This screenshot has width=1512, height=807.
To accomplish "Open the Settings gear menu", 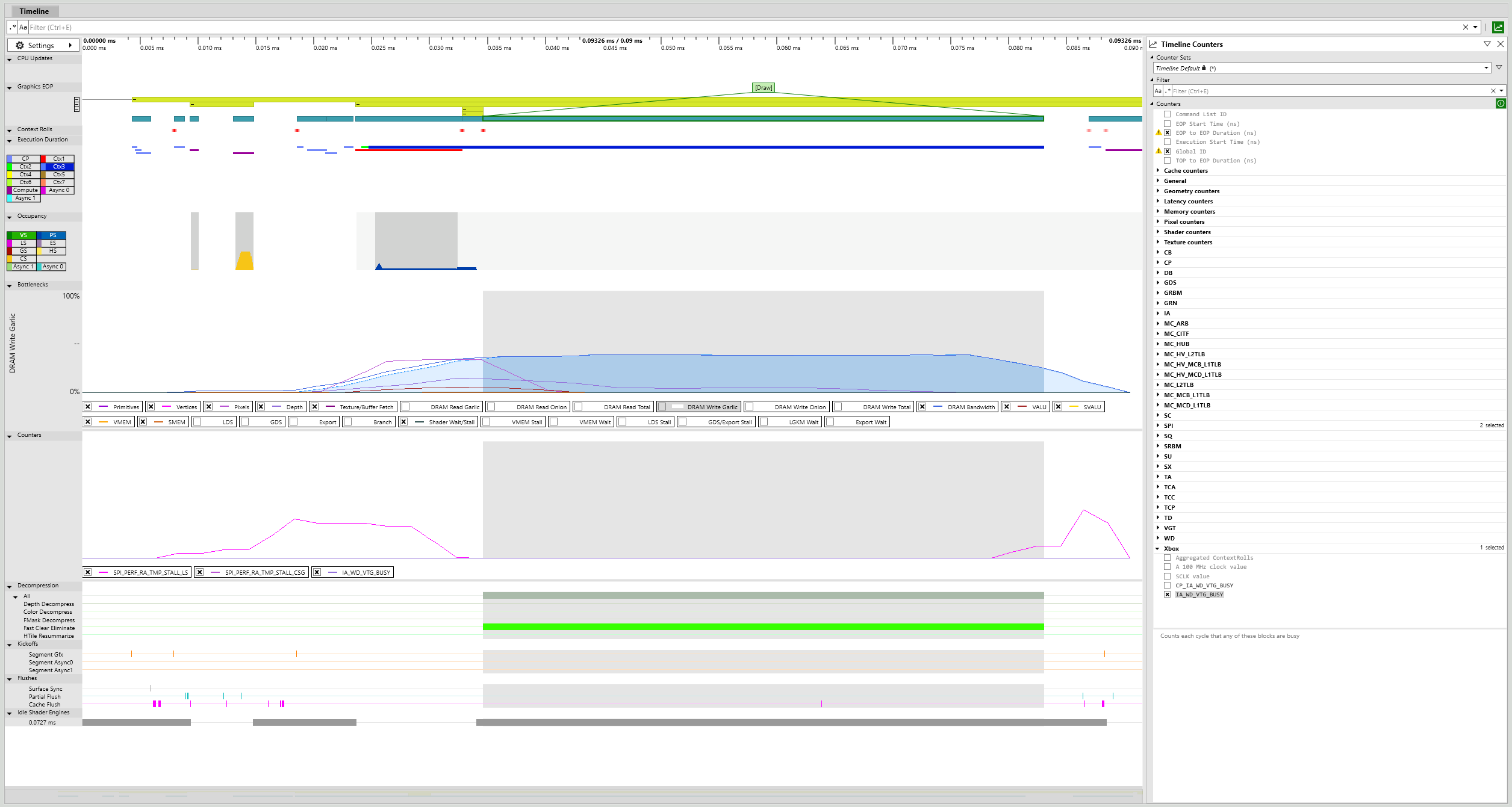I will click(43, 45).
